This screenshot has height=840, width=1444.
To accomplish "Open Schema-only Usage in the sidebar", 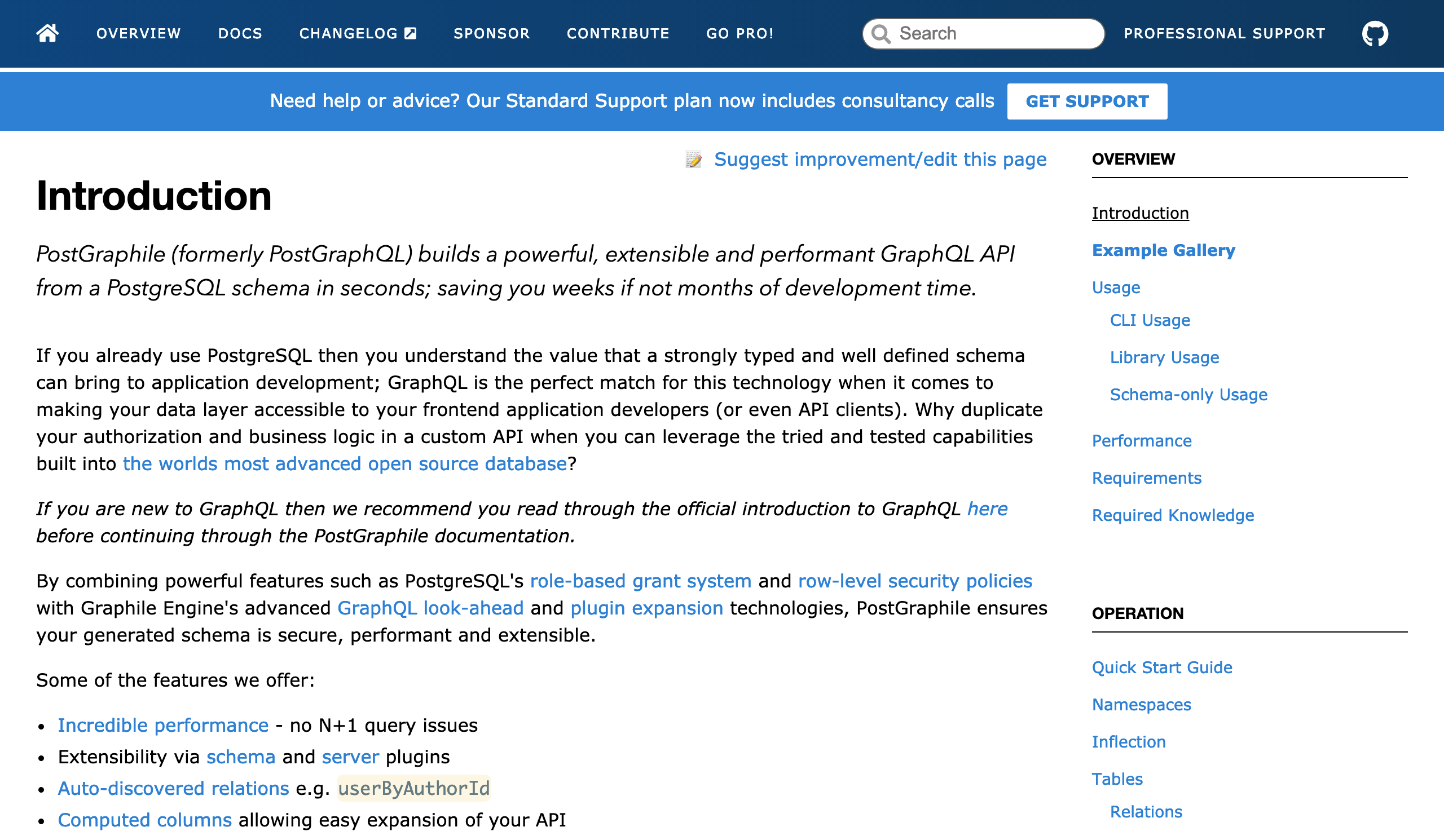I will click(1188, 395).
